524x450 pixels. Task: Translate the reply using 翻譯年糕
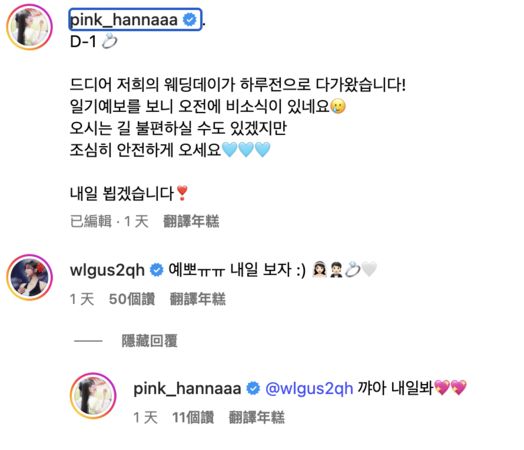point(256,417)
